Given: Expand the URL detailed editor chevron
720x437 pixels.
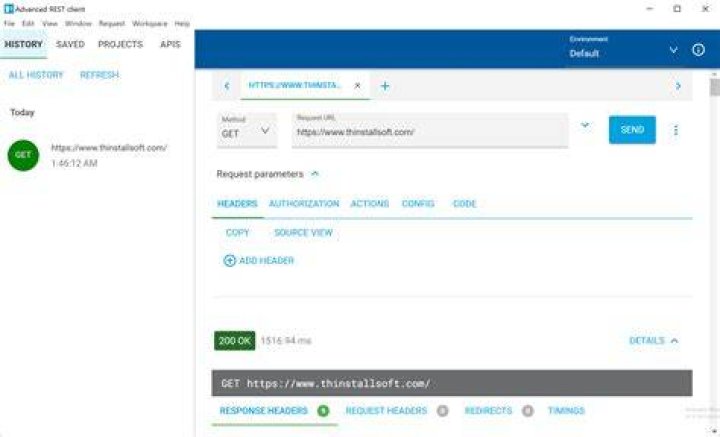Looking at the screenshot, I should click(x=585, y=125).
